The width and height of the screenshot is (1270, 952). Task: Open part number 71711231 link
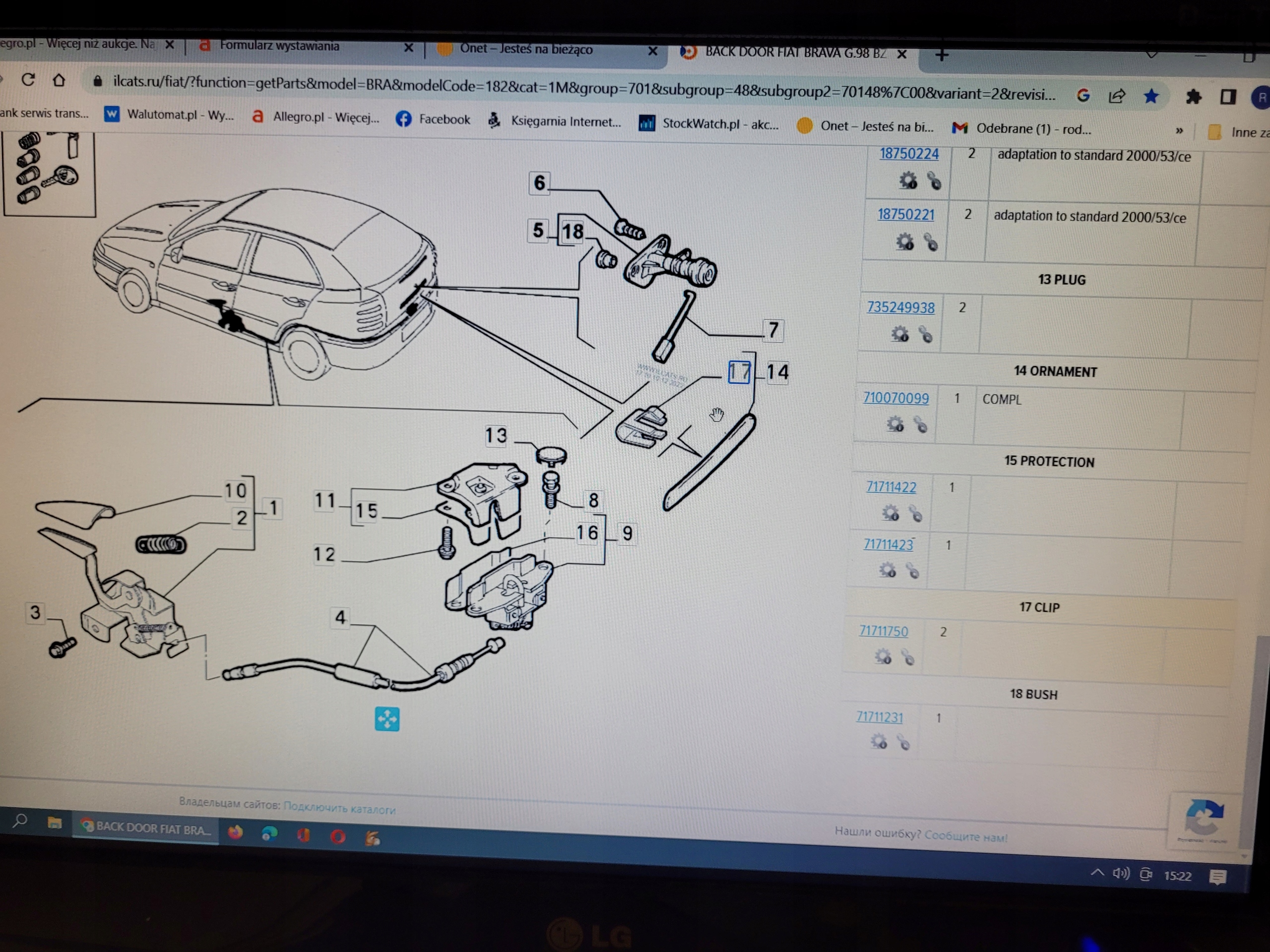tap(879, 717)
